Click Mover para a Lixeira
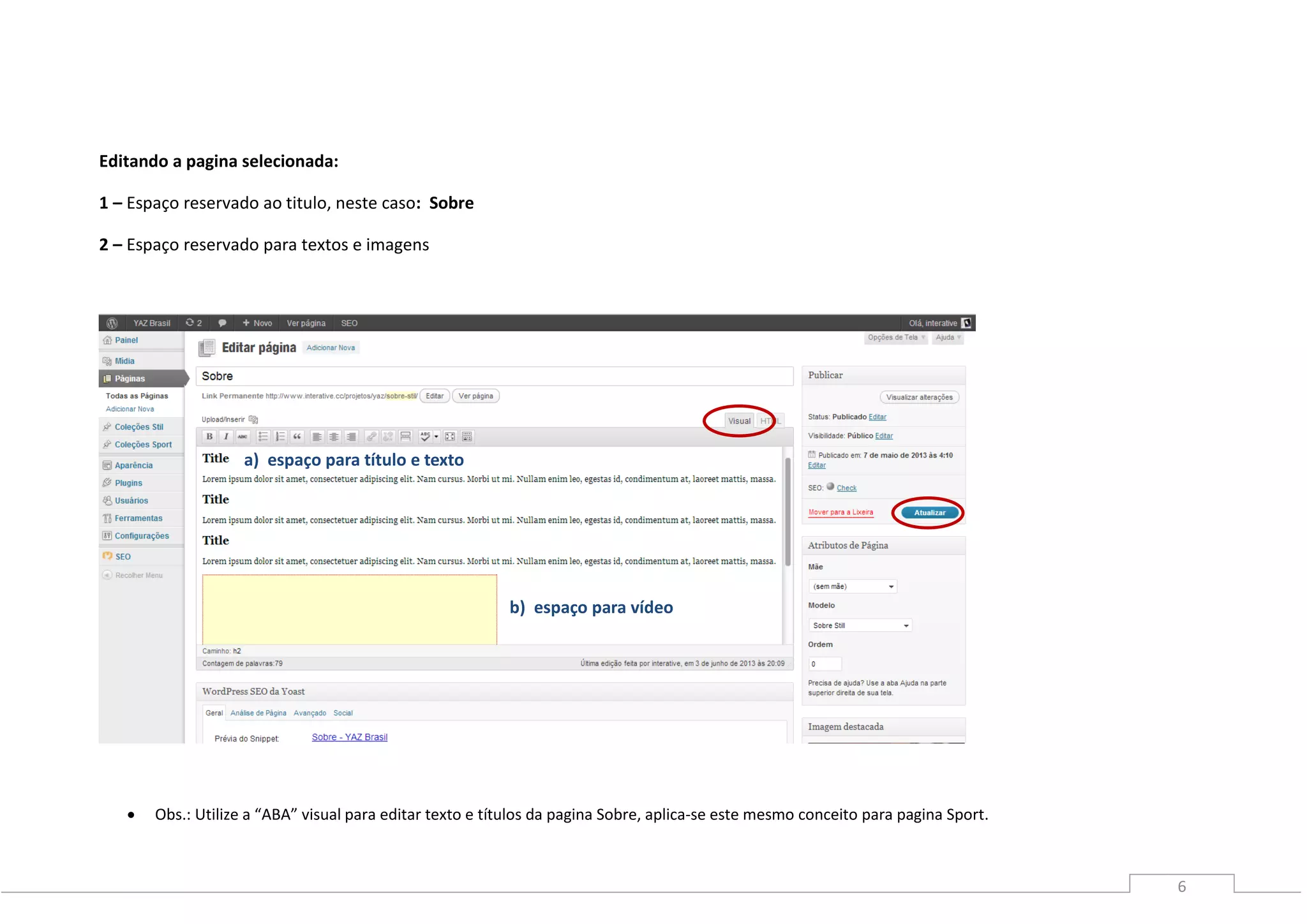Image resolution: width=1307 pixels, height=924 pixels. [840, 512]
